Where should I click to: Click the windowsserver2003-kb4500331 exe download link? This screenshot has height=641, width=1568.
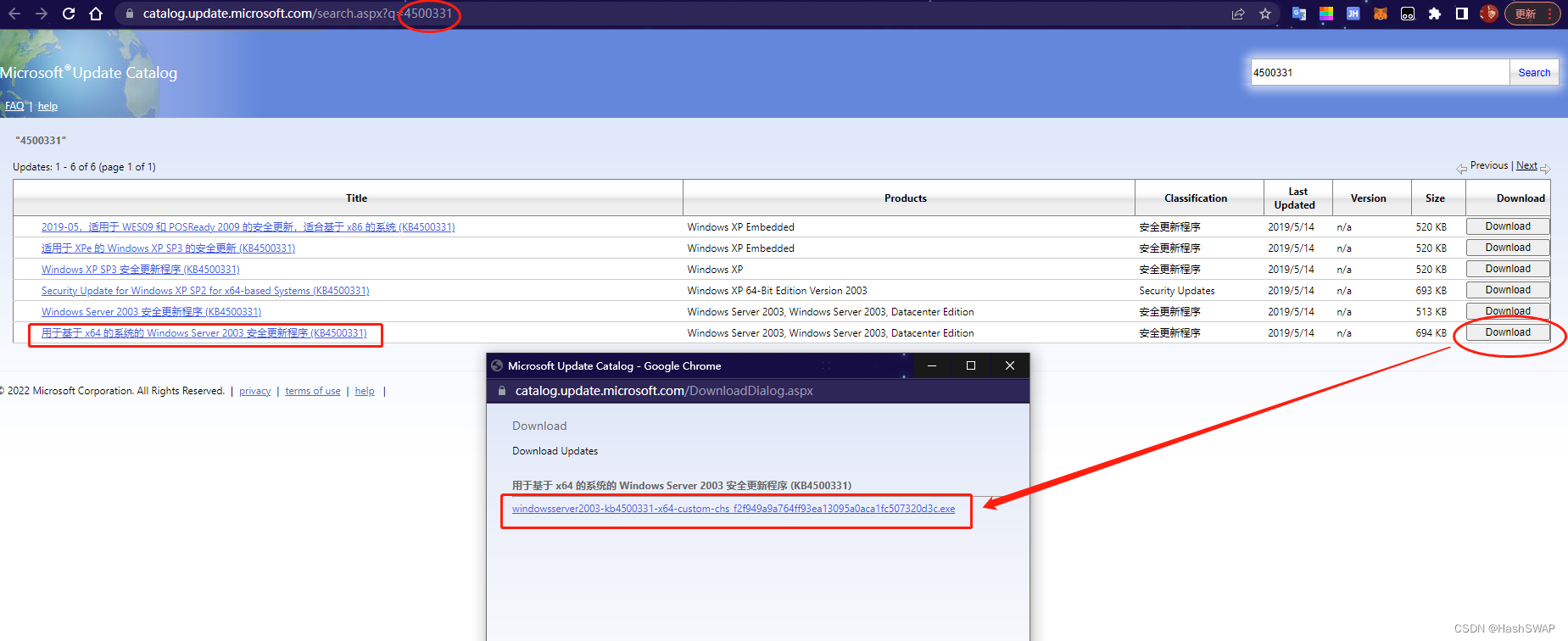pos(734,509)
